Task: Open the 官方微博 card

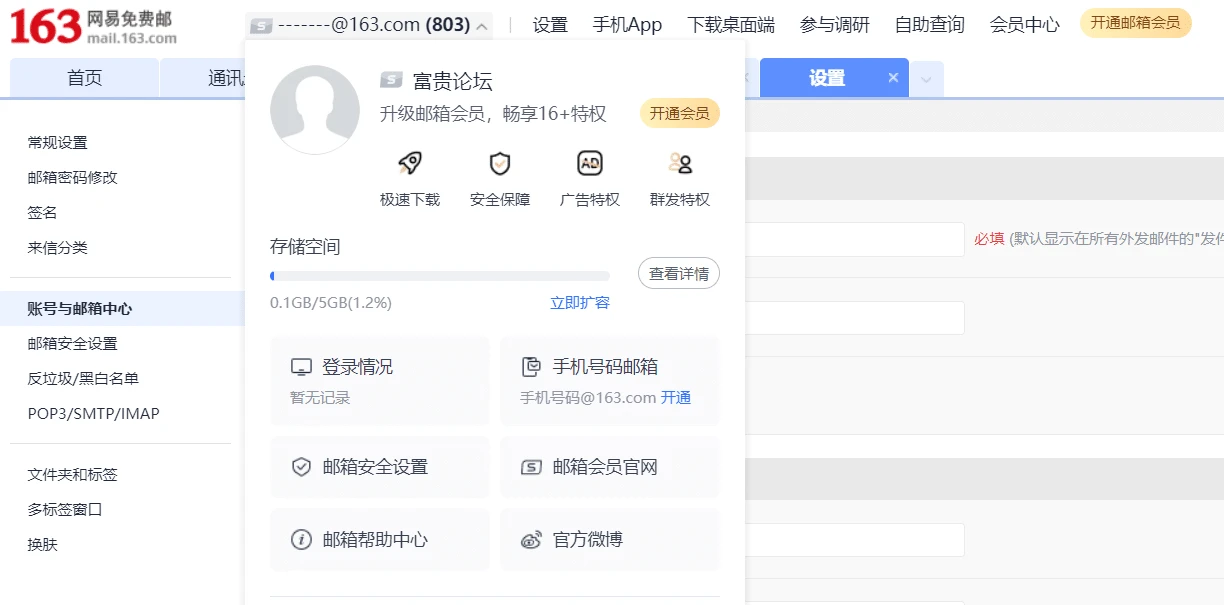Action: click(610, 540)
